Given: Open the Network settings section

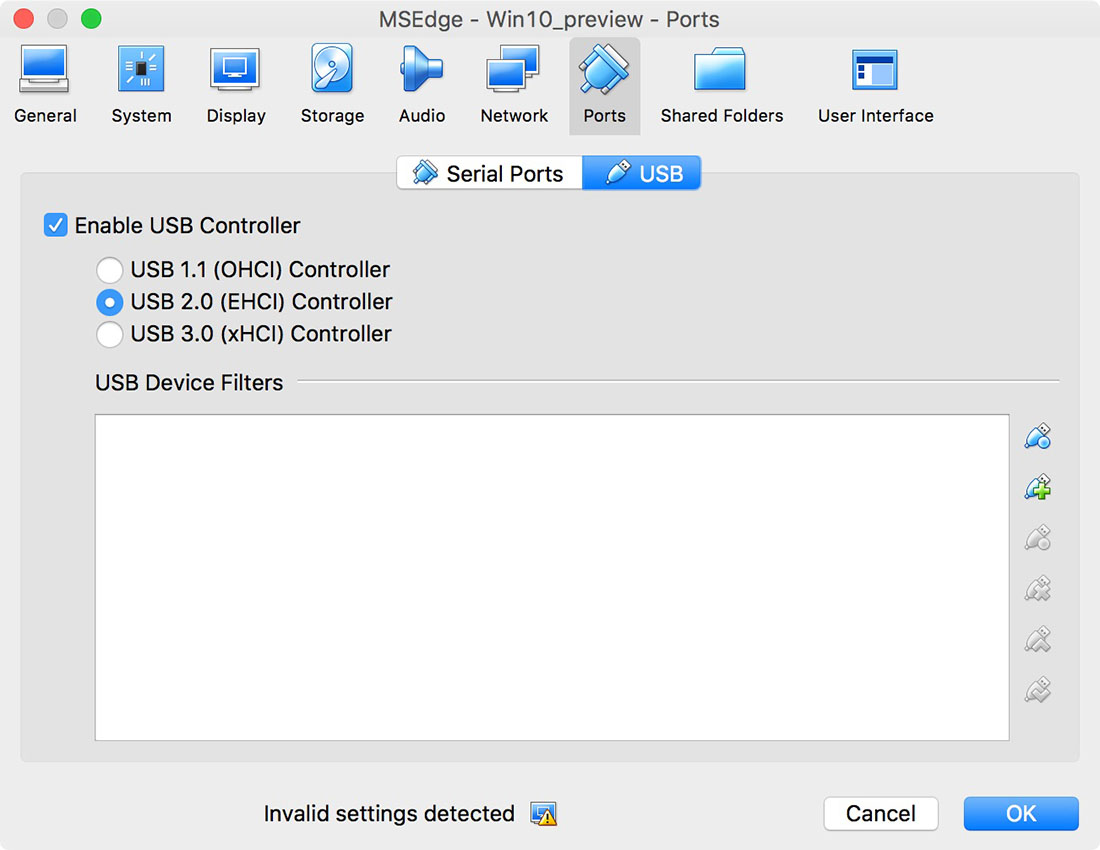Looking at the screenshot, I should (x=514, y=86).
